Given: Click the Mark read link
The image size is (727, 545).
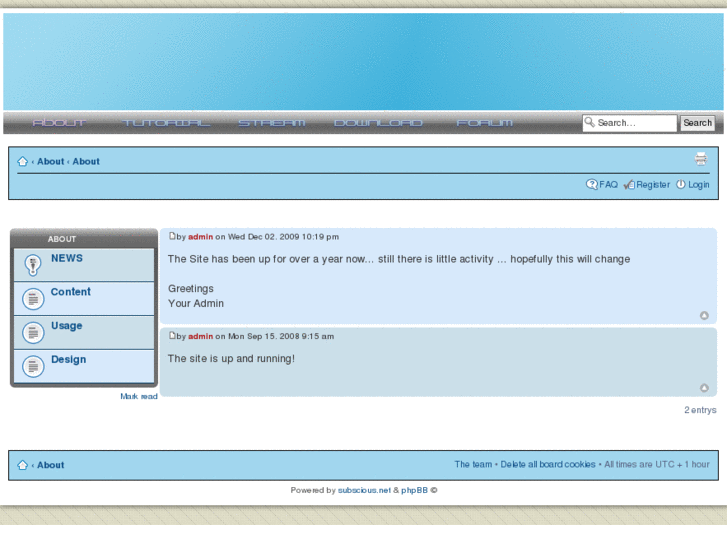Looking at the screenshot, I should [139, 397].
